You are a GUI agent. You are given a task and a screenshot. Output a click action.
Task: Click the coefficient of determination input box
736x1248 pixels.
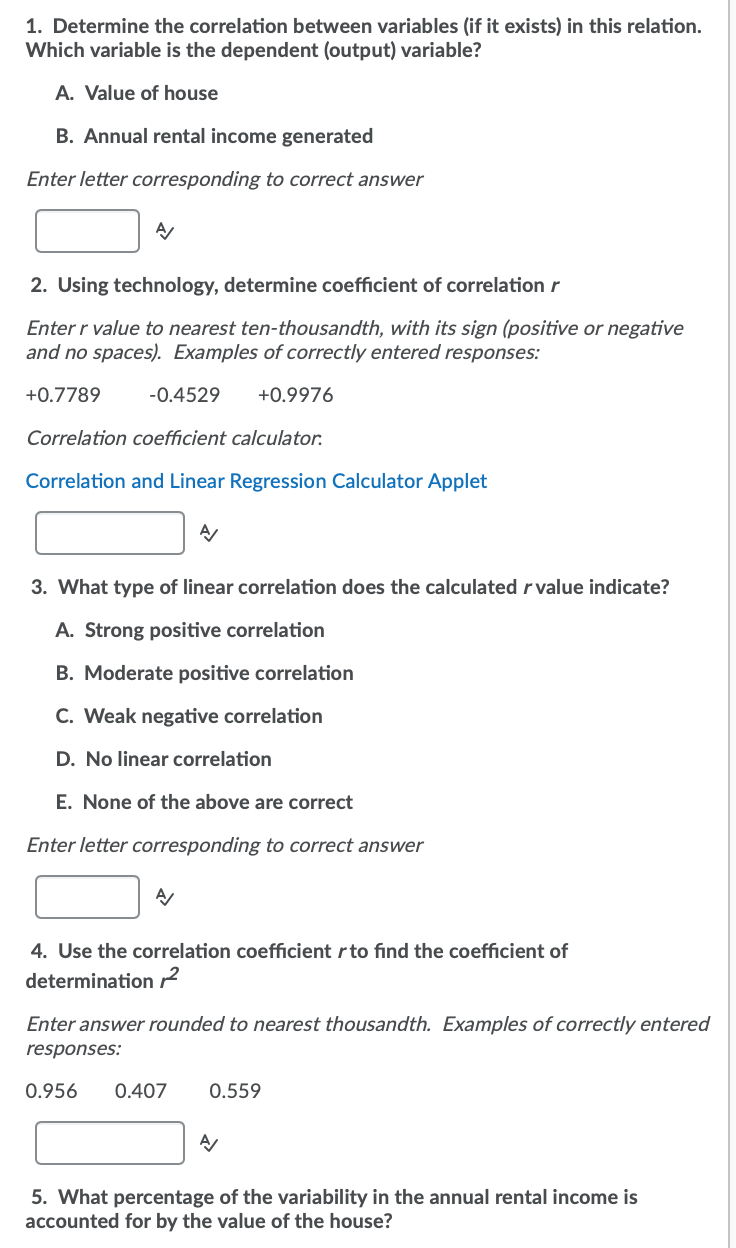pyautogui.click(x=110, y=1143)
